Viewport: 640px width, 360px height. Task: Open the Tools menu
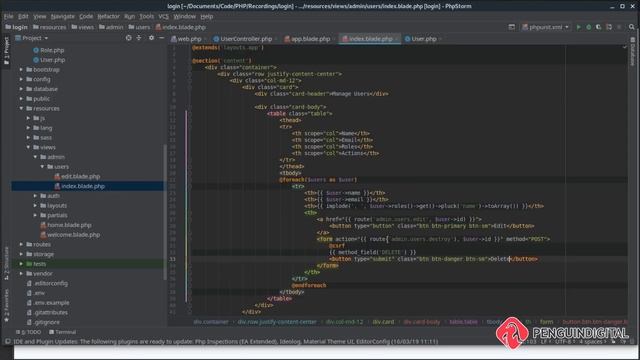click(147, 16)
